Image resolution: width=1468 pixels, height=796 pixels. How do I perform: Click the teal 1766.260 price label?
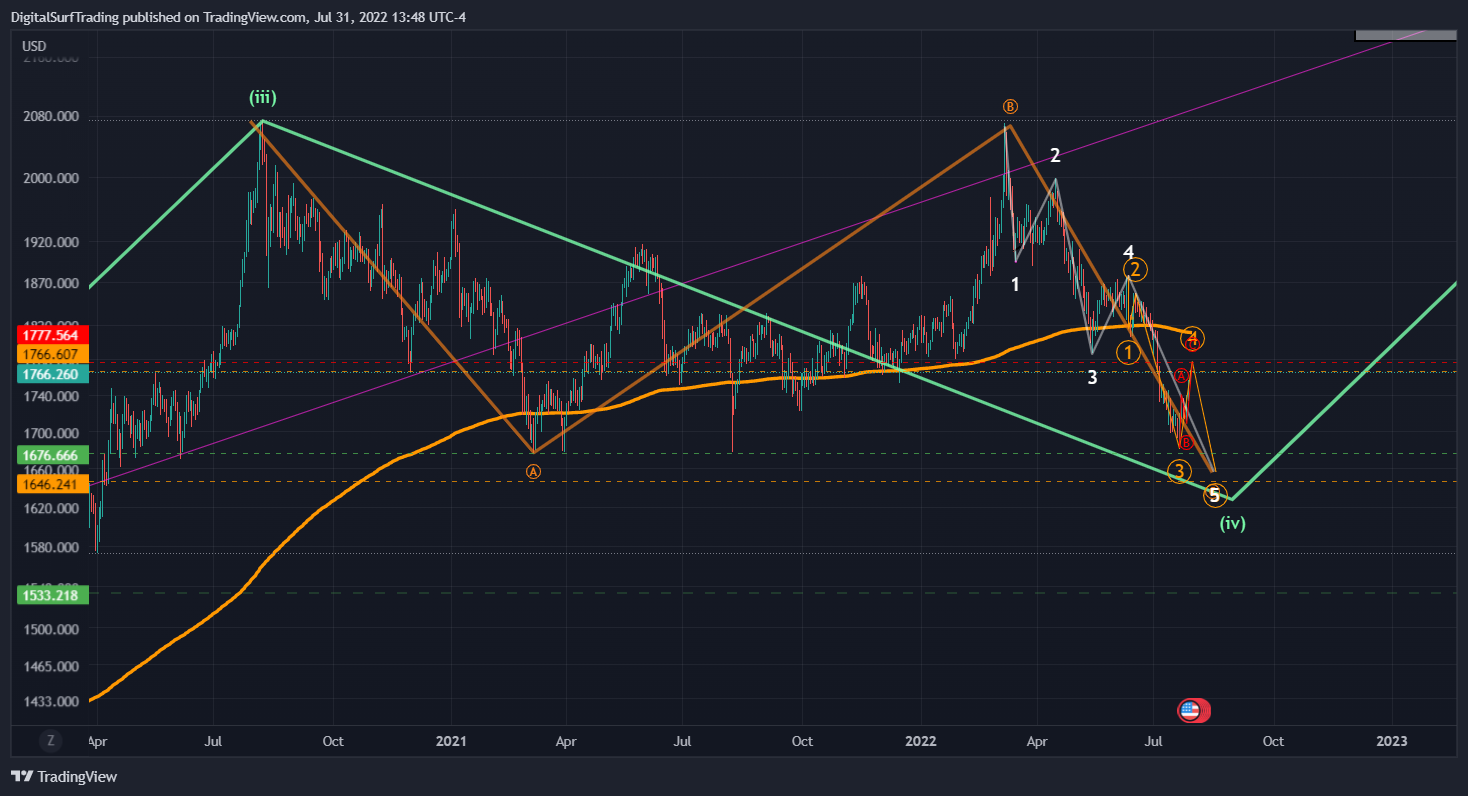pyautogui.click(x=53, y=374)
